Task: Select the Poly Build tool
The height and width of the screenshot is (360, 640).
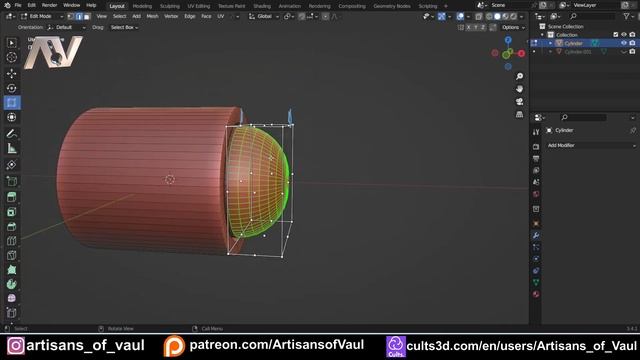Action: click(11, 270)
